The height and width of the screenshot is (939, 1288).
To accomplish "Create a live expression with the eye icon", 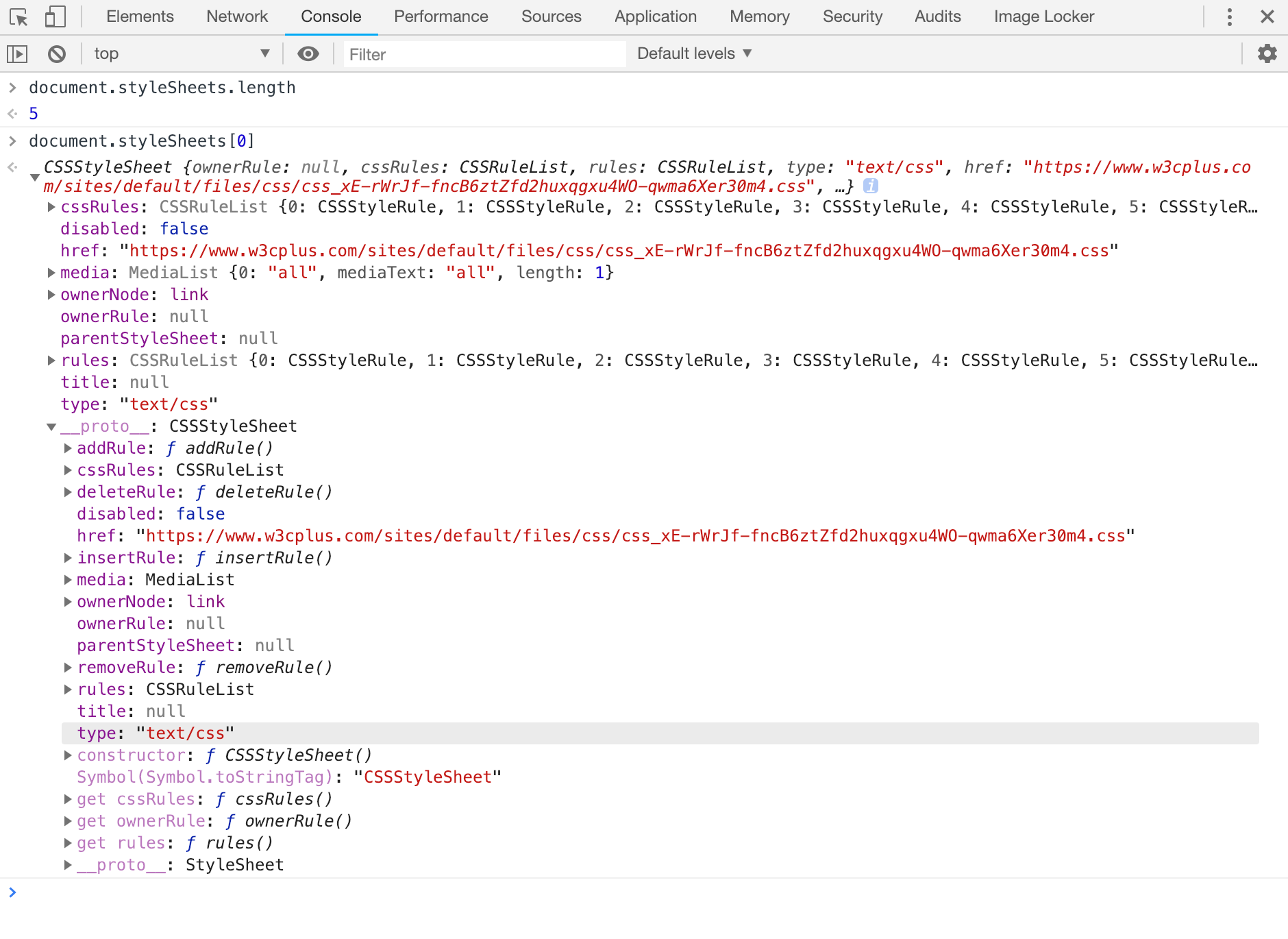I will pyautogui.click(x=308, y=53).
